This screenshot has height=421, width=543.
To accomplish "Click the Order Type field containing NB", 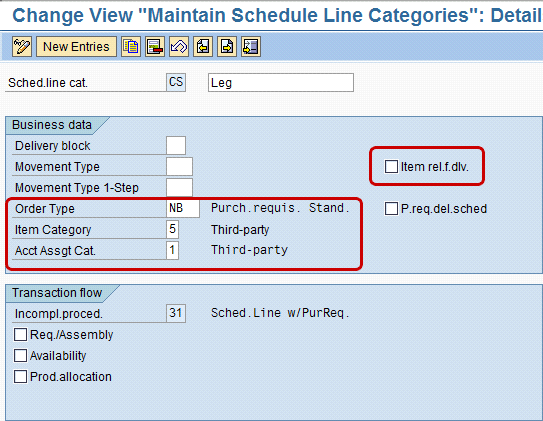I will pos(183,208).
